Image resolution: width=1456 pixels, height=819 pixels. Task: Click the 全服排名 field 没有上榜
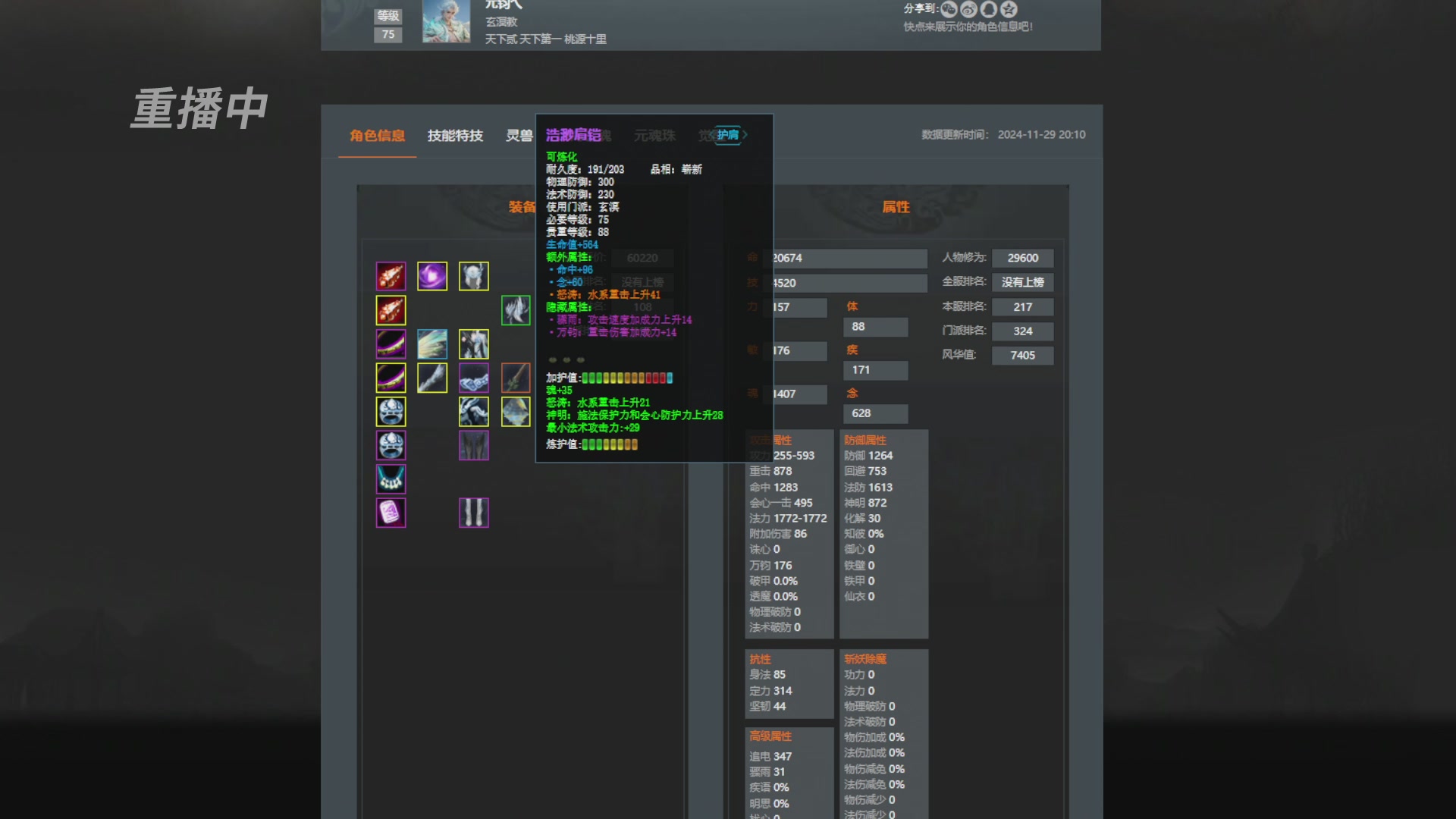point(1022,282)
